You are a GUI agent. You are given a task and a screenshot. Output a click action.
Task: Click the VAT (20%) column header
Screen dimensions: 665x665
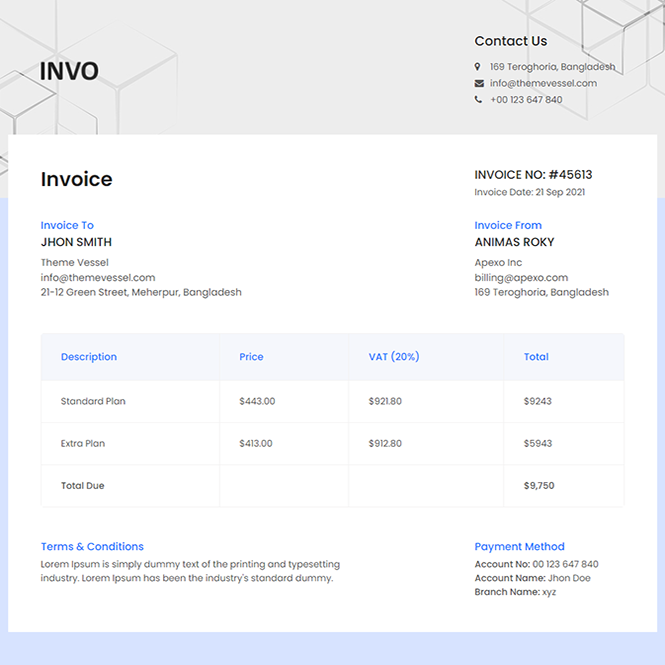tap(394, 357)
